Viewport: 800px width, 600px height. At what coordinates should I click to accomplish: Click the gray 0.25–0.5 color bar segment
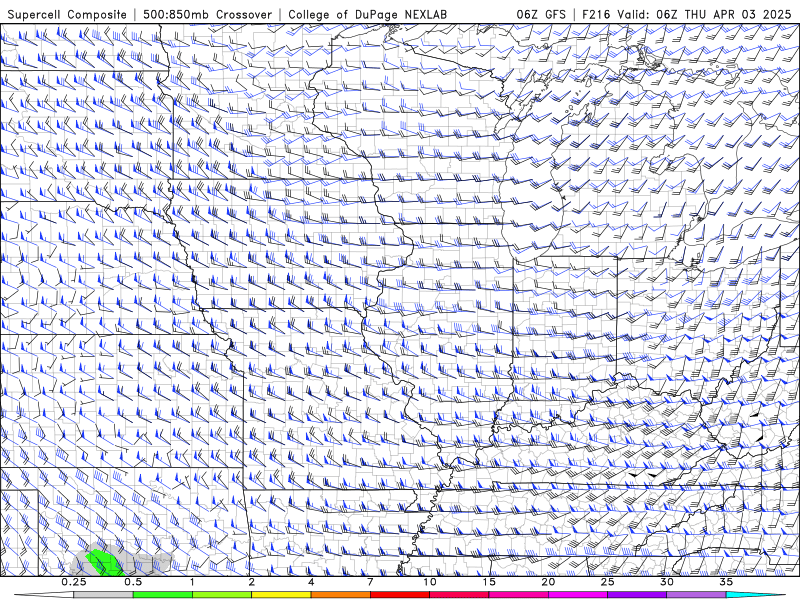(x=103, y=595)
